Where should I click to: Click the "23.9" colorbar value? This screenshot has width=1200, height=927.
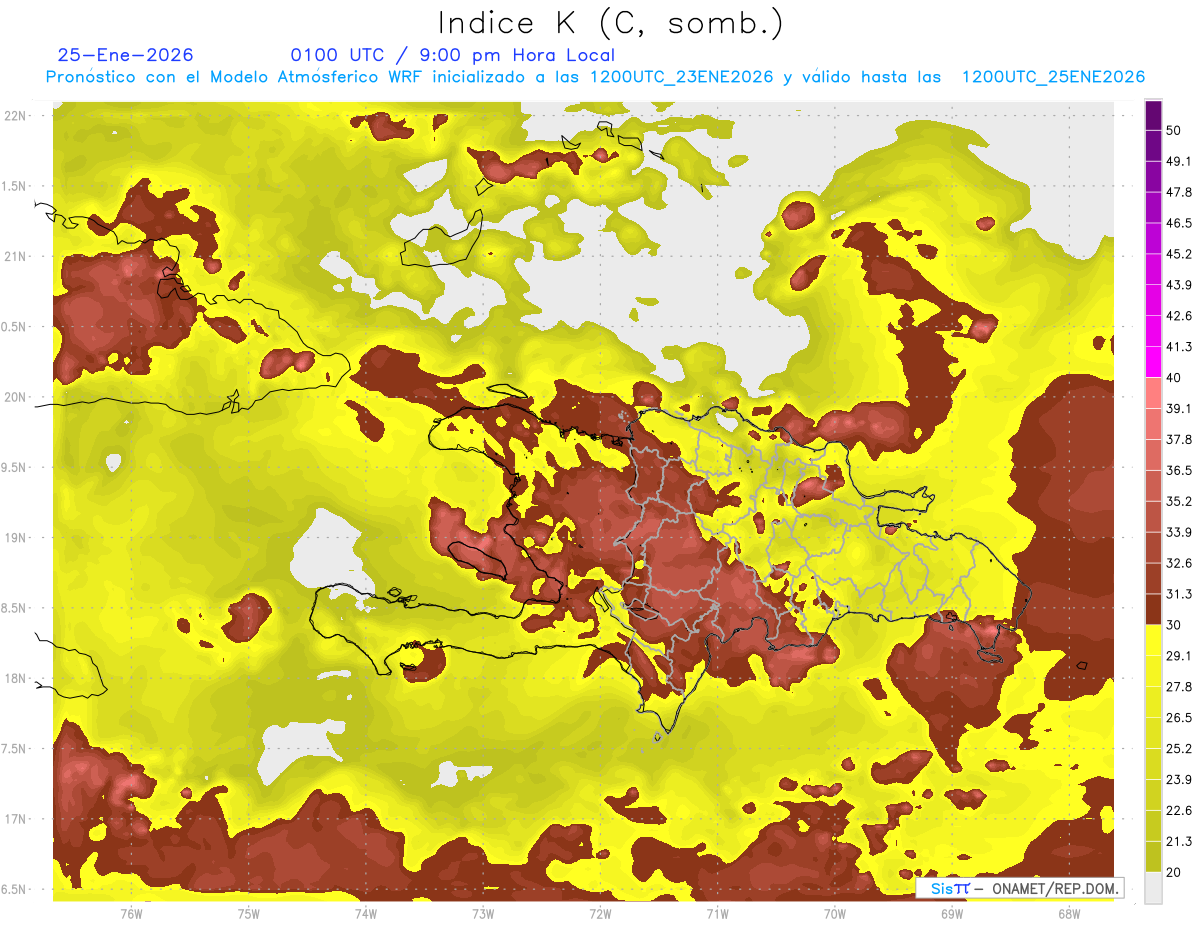[1179, 780]
